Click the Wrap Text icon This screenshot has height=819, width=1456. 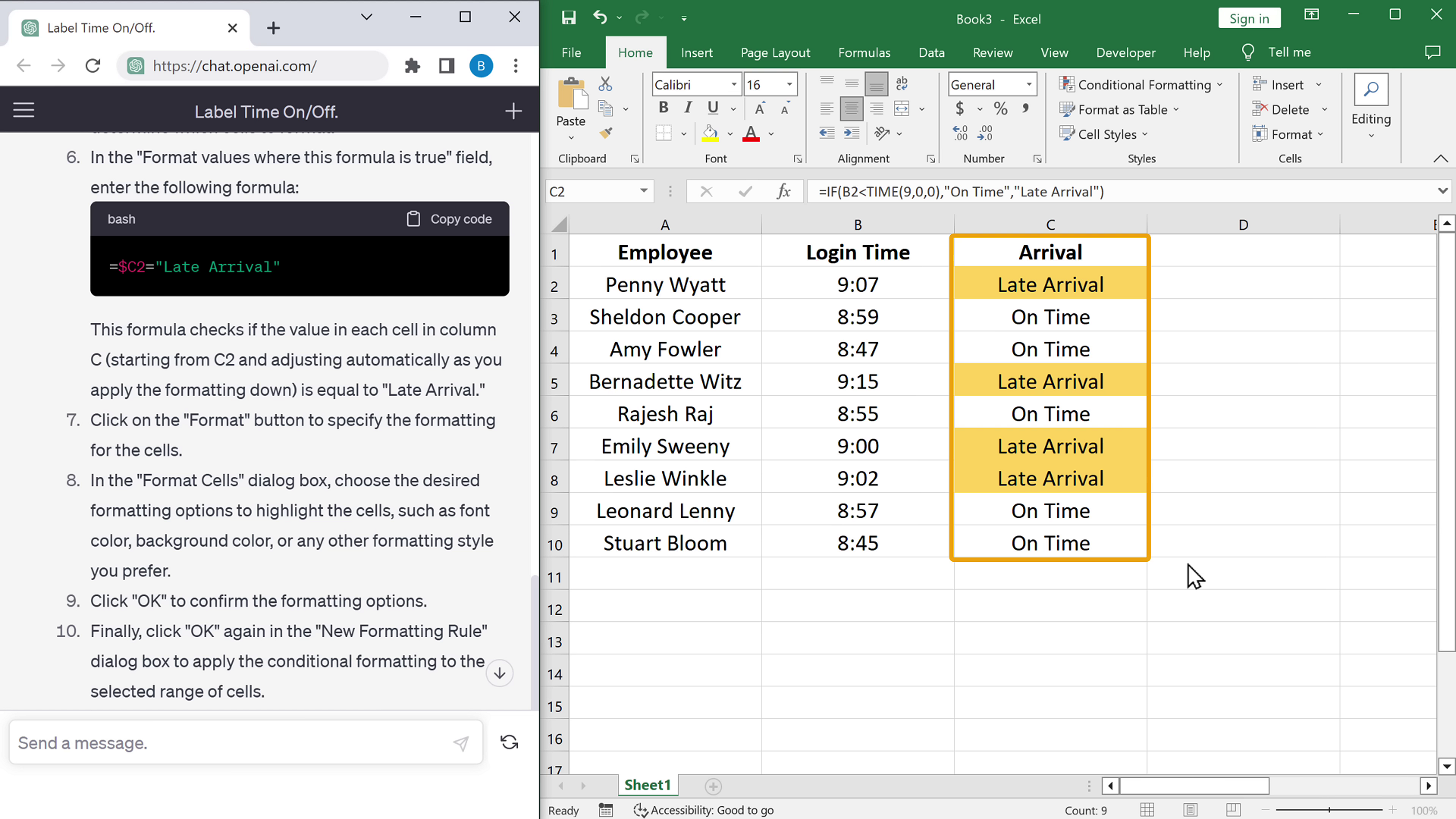point(902,84)
